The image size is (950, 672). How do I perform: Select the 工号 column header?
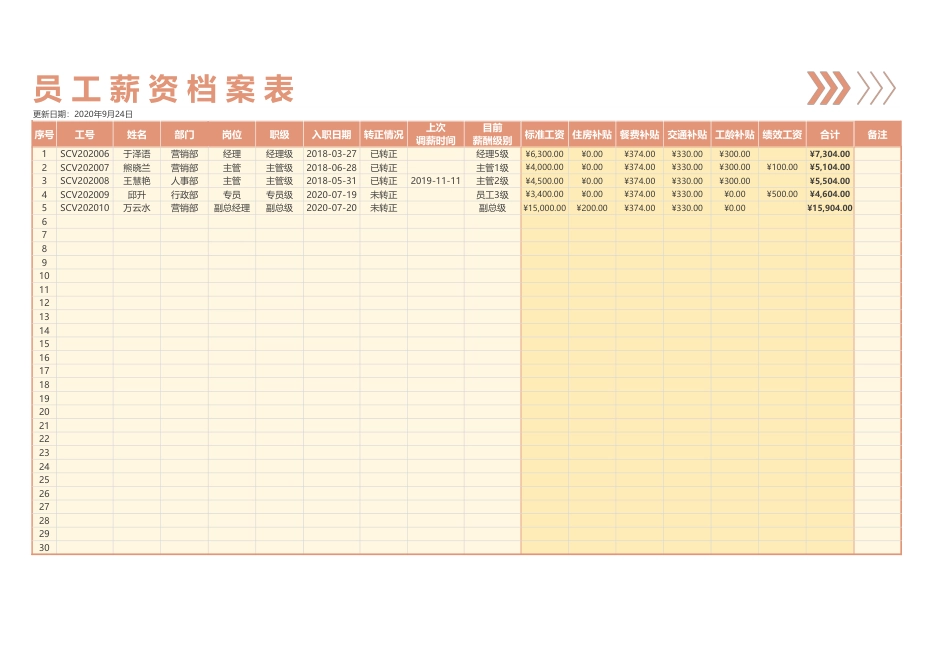[84, 134]
